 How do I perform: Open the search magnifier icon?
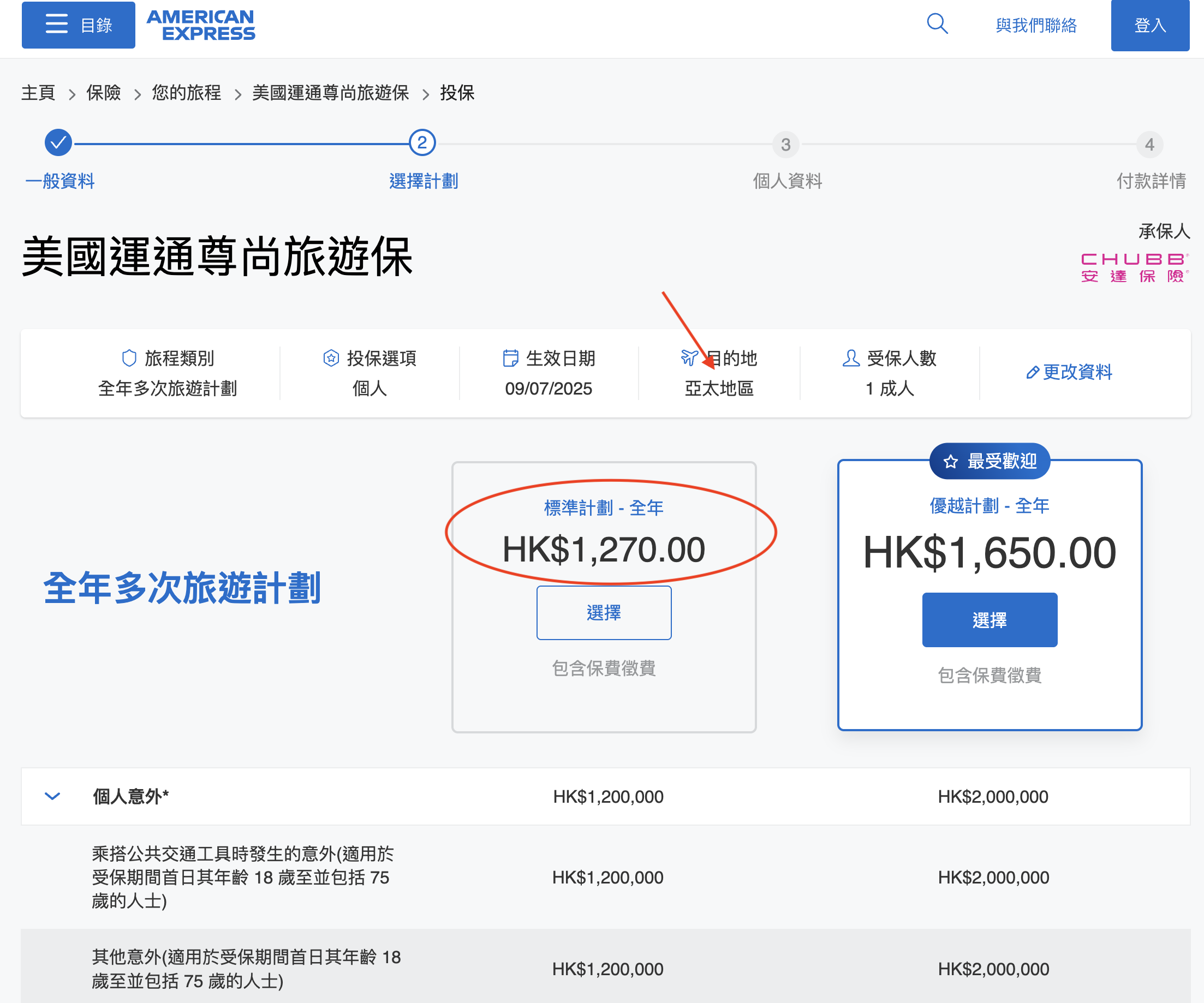tap(938, 24)
